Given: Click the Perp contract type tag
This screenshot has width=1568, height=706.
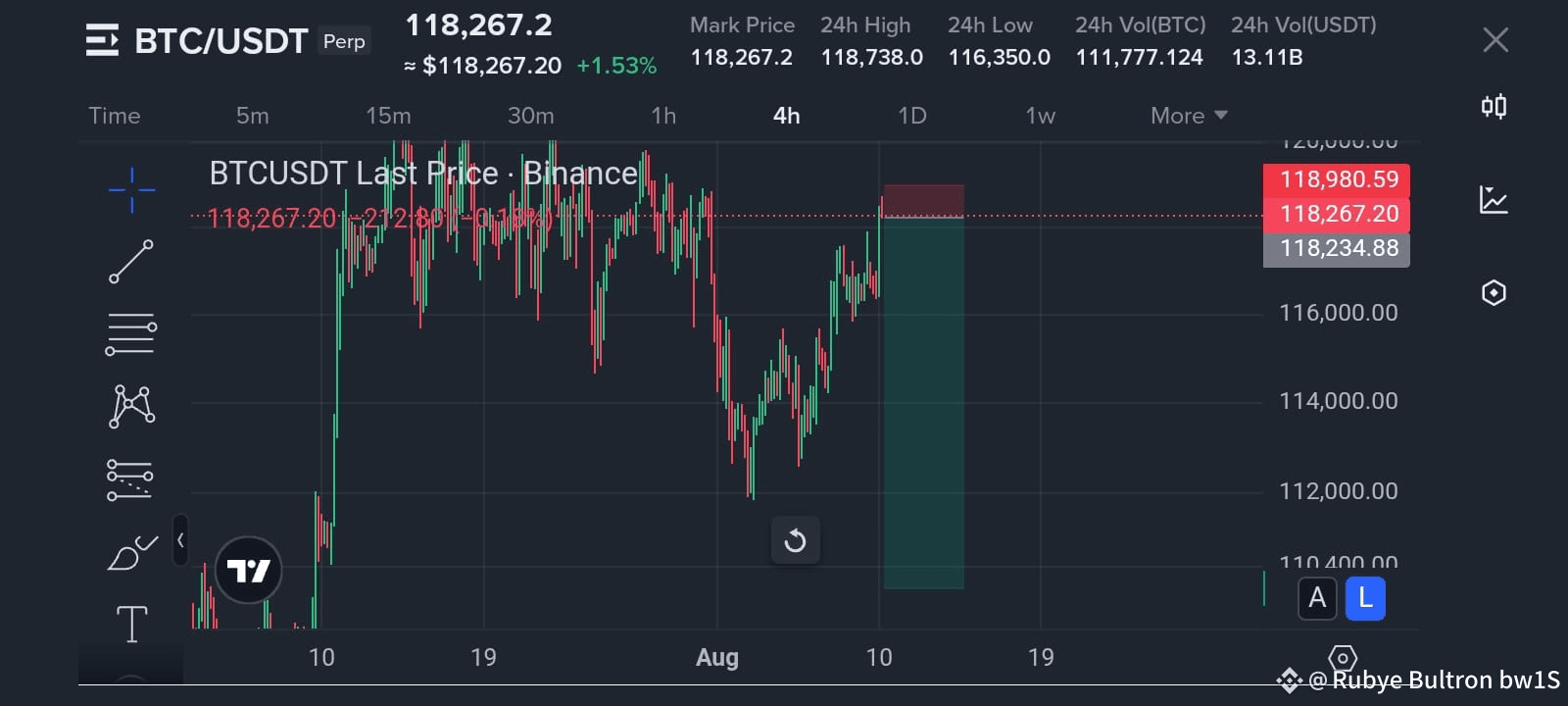Looking at the screenshot, I should pos(344,41).
